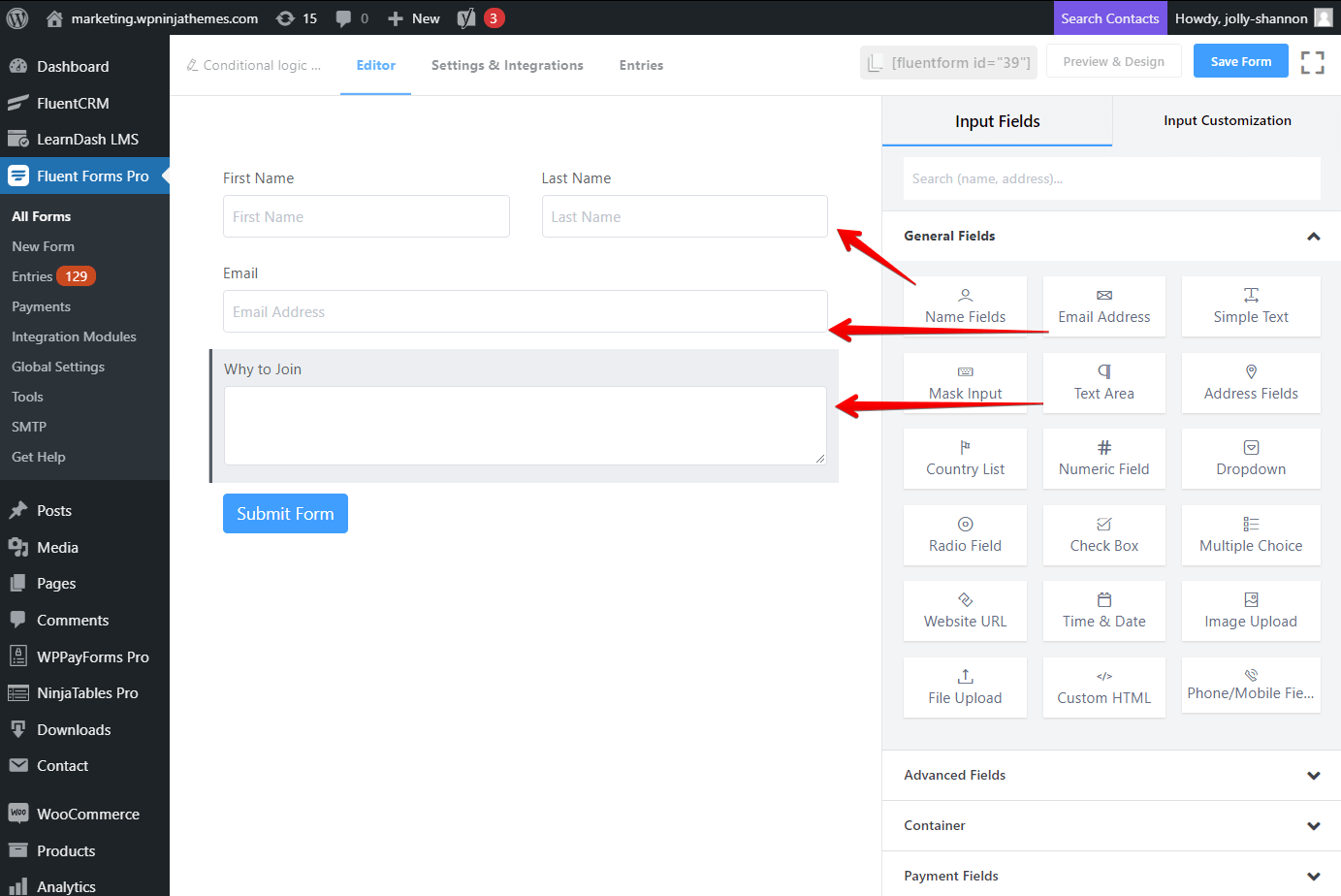Insert a Simple Text field
The height and width of the screenshot is (896, 1341).
[1250, 306]
